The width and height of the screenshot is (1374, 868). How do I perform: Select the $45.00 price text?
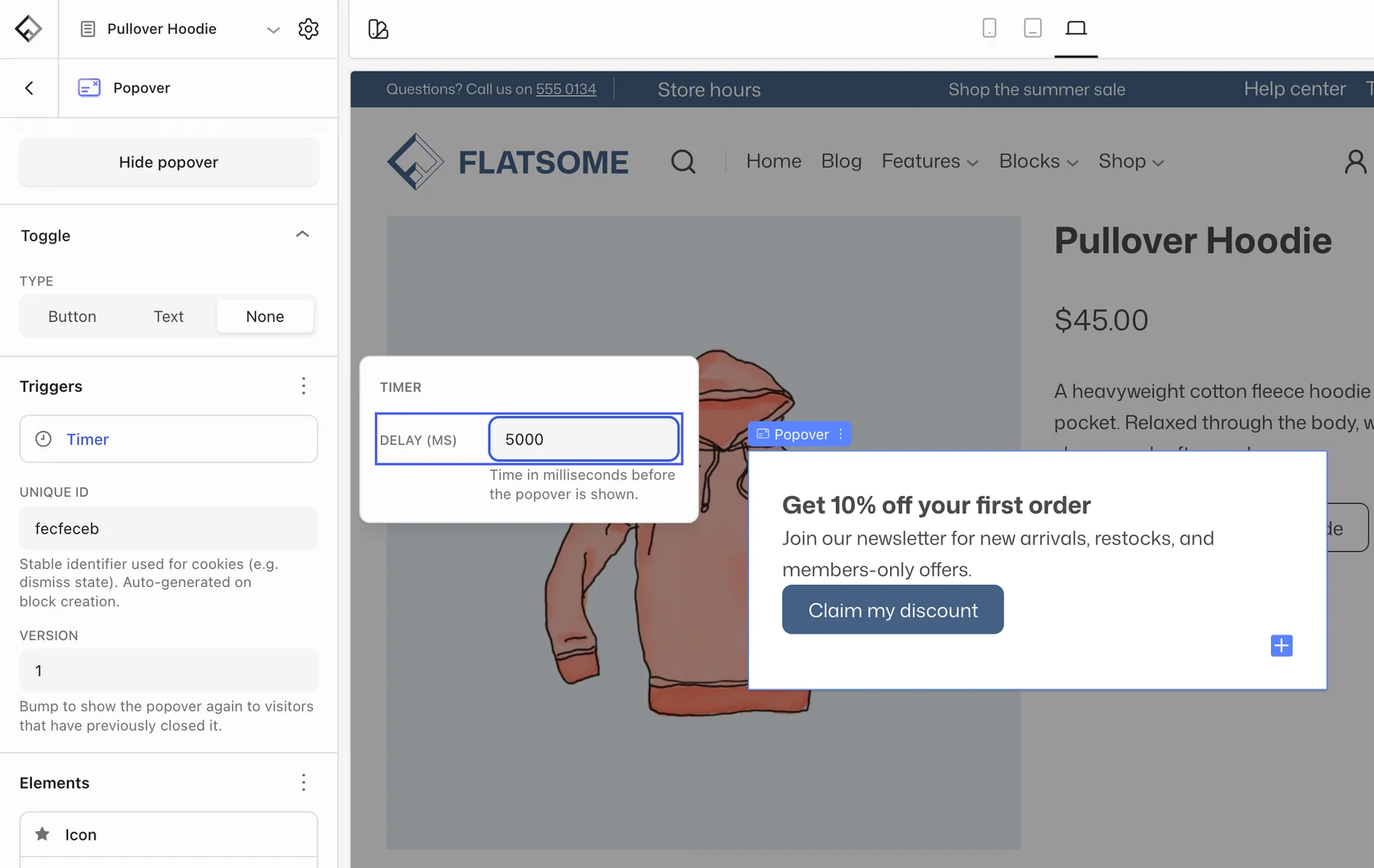click(x=1101, y=320)
